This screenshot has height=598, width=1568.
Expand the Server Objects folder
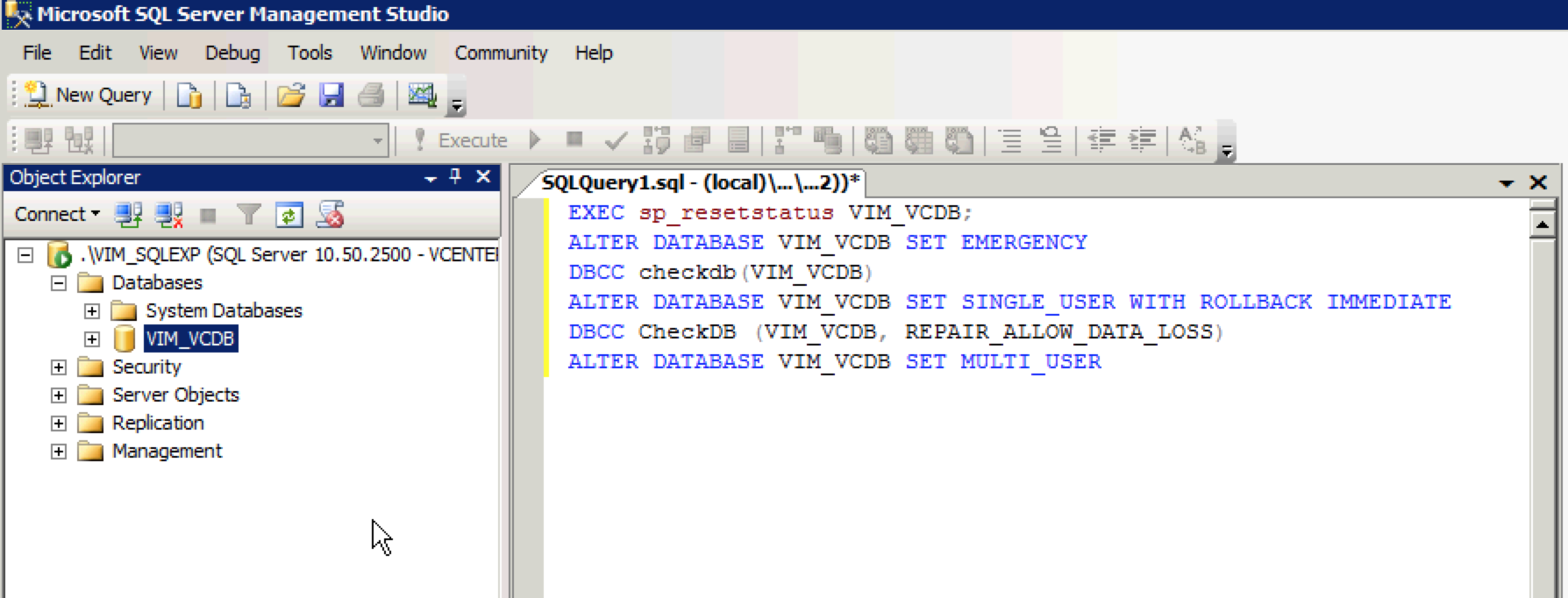pos(58,395)
